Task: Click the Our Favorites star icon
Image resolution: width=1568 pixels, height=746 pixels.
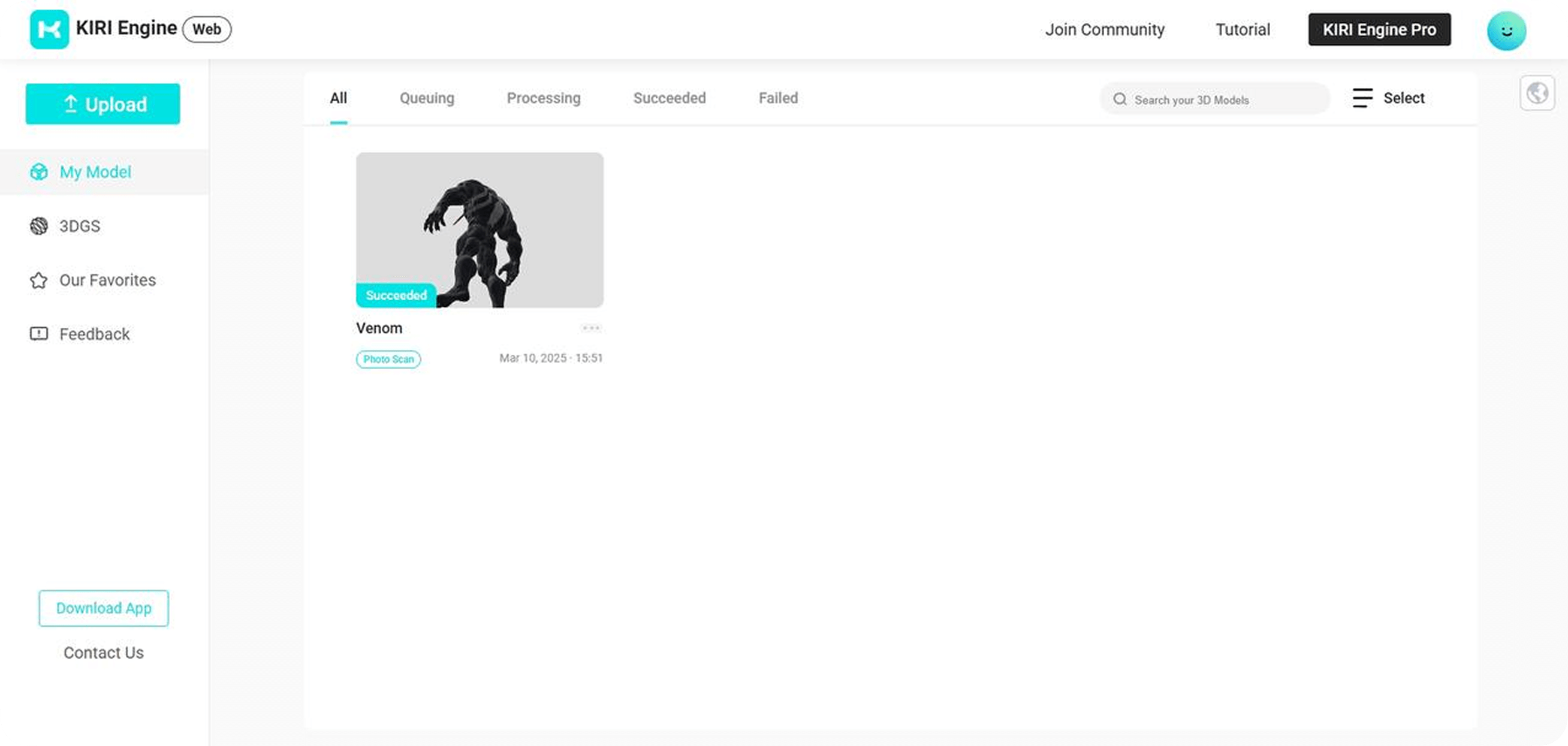Action: click(x=39, y=280)
